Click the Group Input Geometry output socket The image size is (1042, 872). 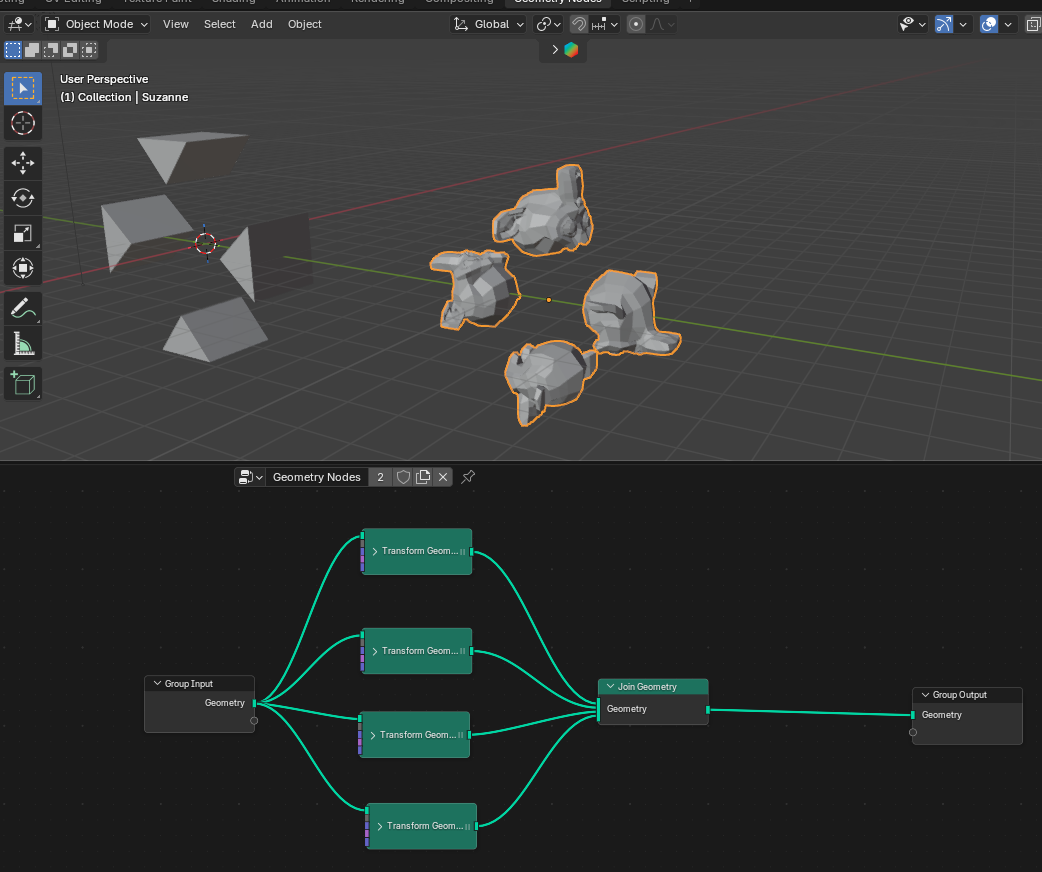[255, 703]
